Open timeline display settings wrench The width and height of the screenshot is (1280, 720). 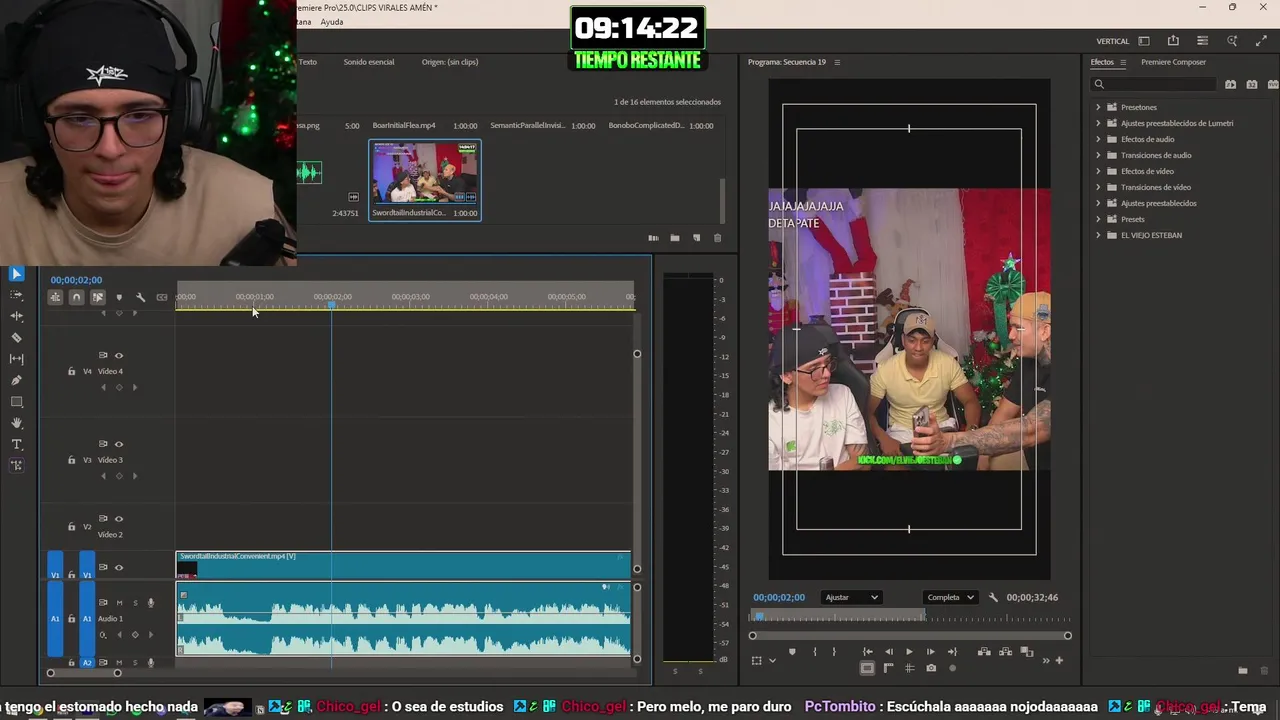pos(140,297)
